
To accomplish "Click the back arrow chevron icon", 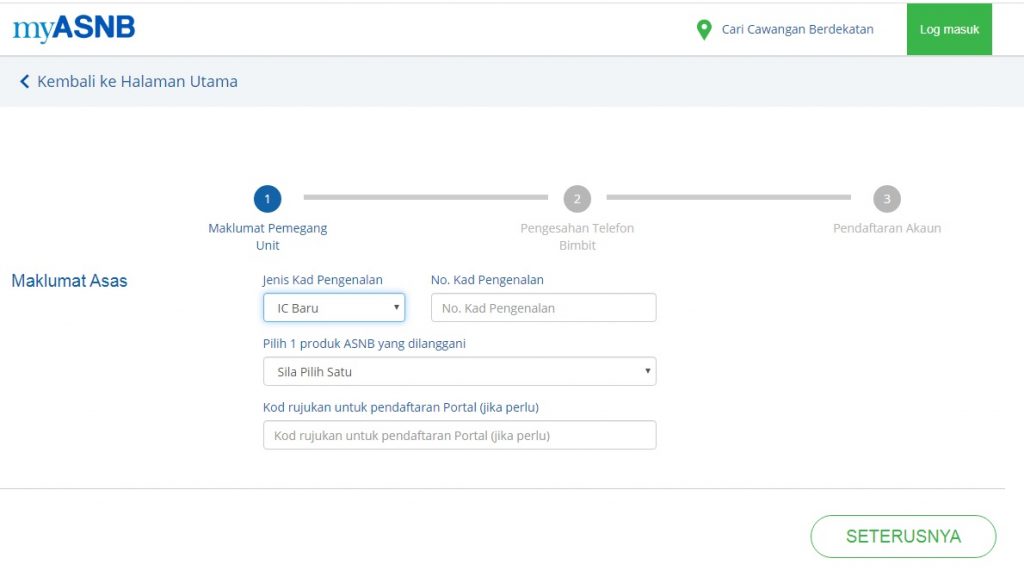I will click(24, 81).
